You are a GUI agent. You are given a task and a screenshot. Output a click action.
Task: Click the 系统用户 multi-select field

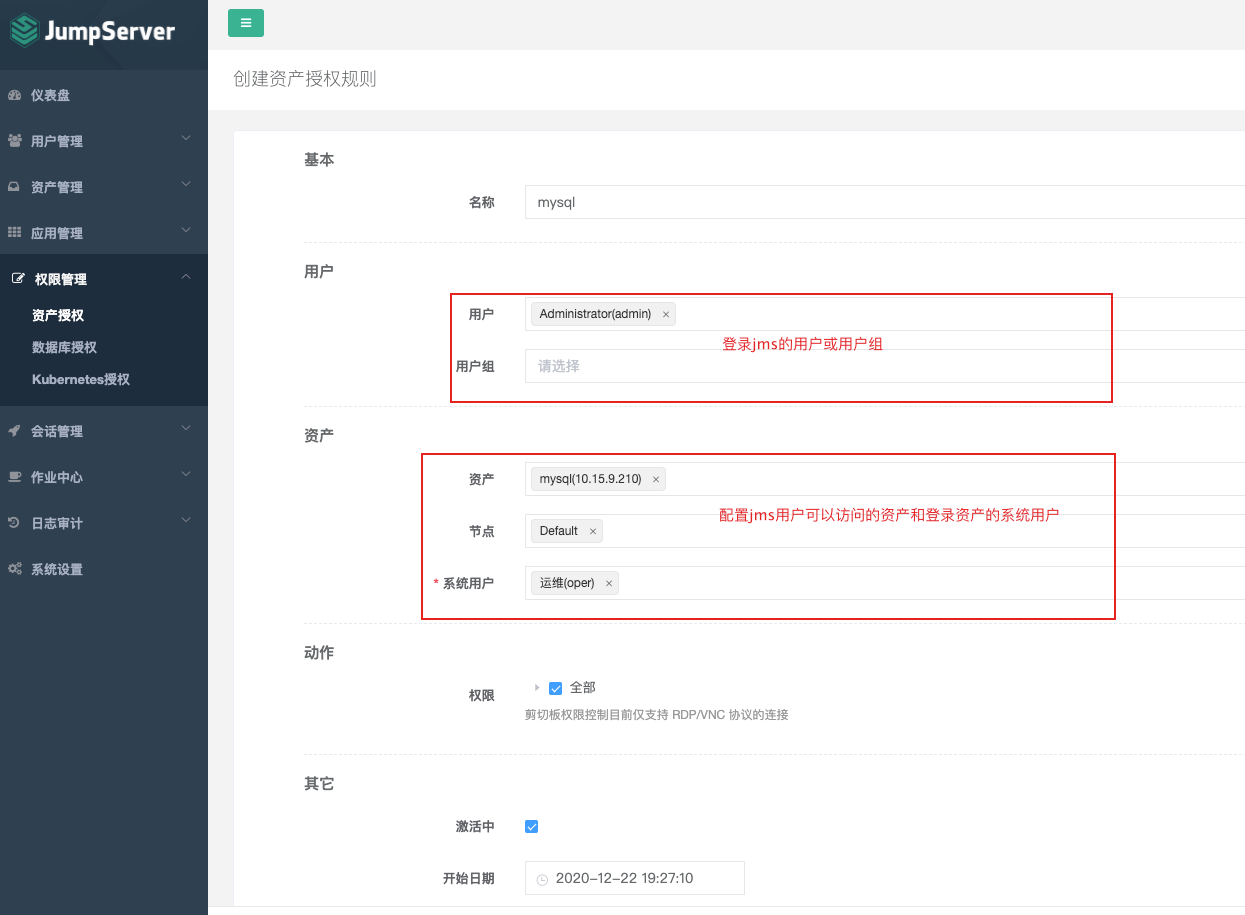[884, 583]
